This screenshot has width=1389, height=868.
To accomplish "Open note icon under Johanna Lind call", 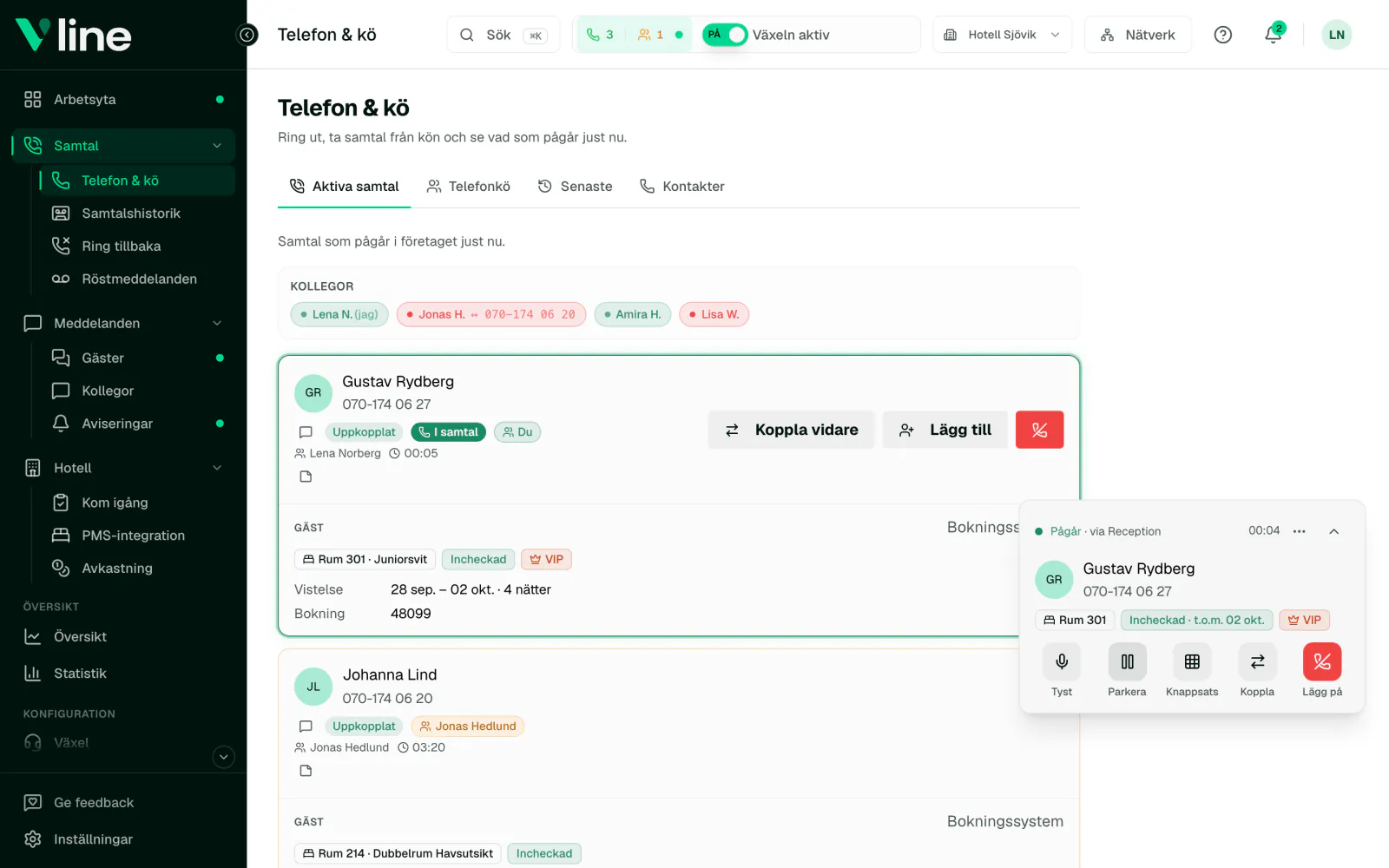I will 306,771.
